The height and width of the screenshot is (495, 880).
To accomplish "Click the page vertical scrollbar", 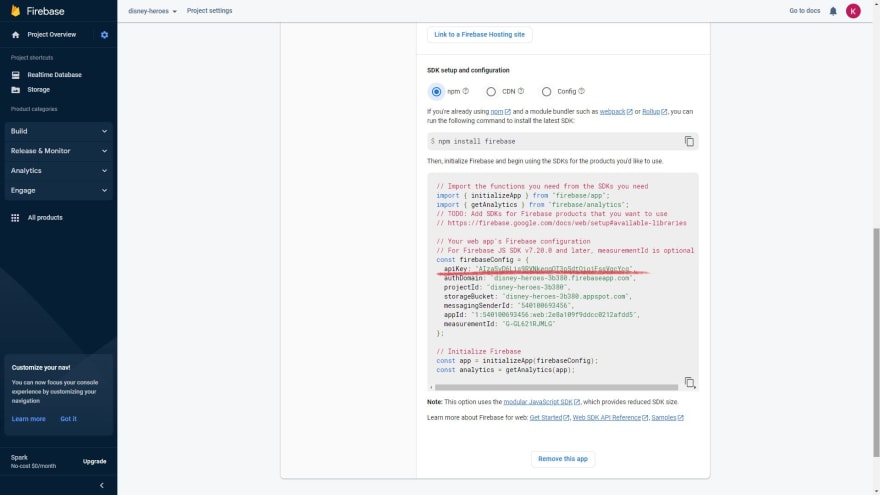I will tap(876, 342).
